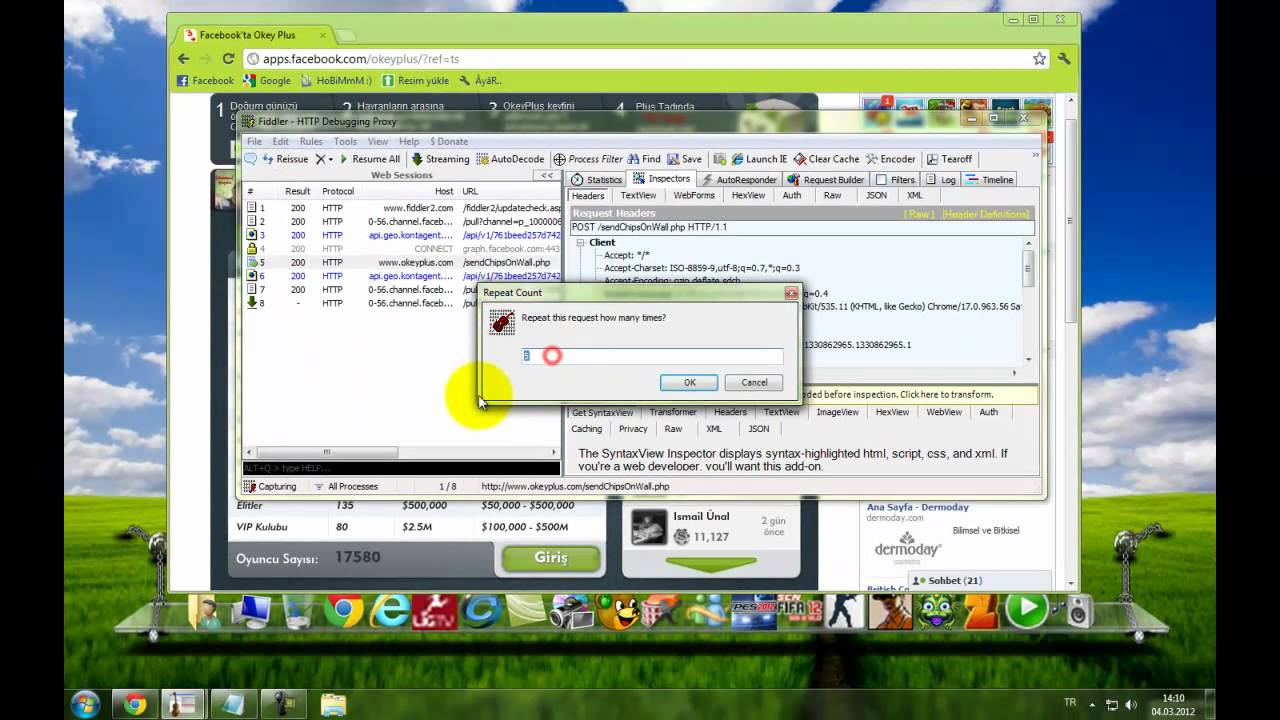1280x720 pixels.
Task: Select session 5 www.okeyplus.com row
Action: coord(403,262)
